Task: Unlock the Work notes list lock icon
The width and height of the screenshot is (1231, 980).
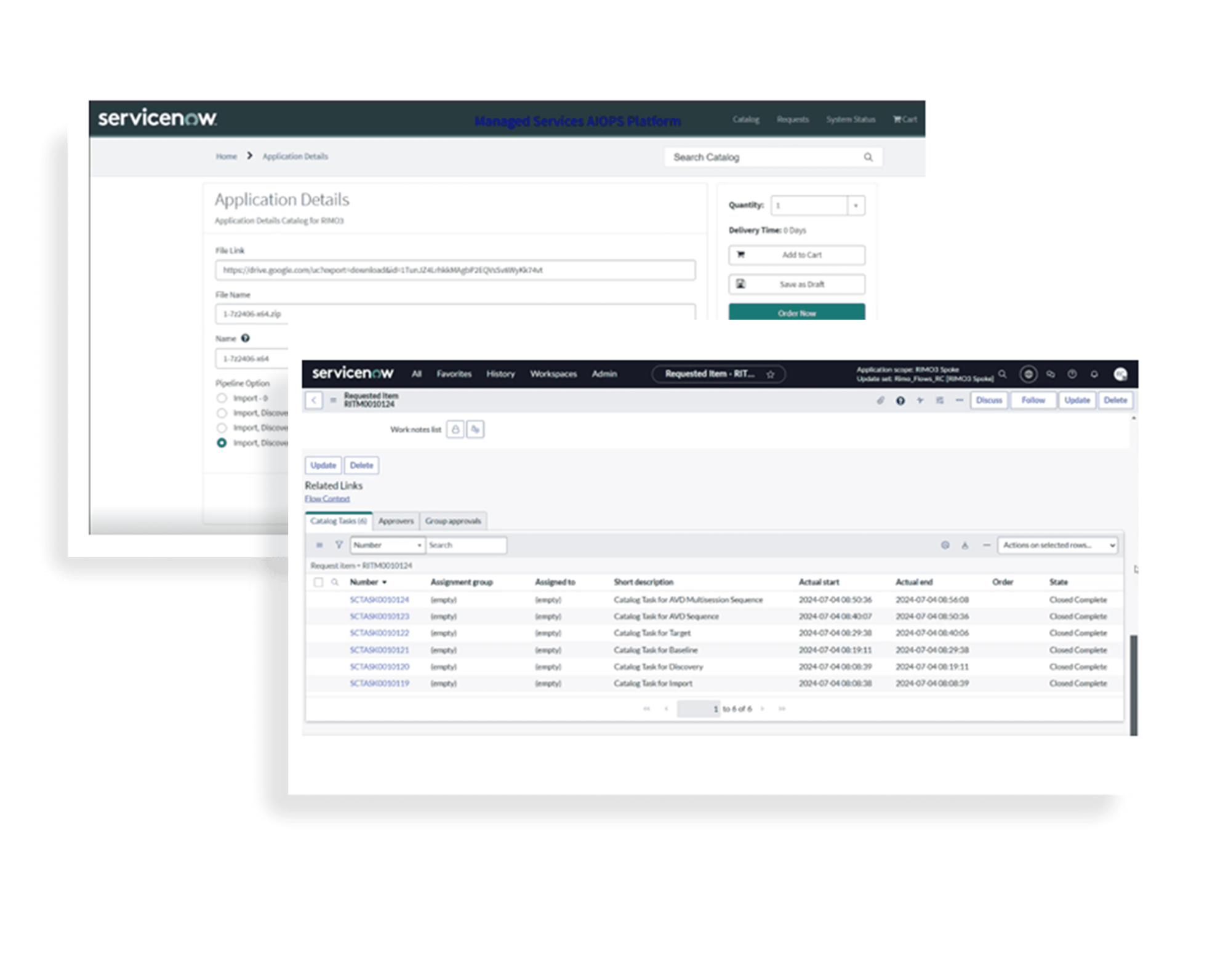Action: pyautogui.click(x=455, y=430)
